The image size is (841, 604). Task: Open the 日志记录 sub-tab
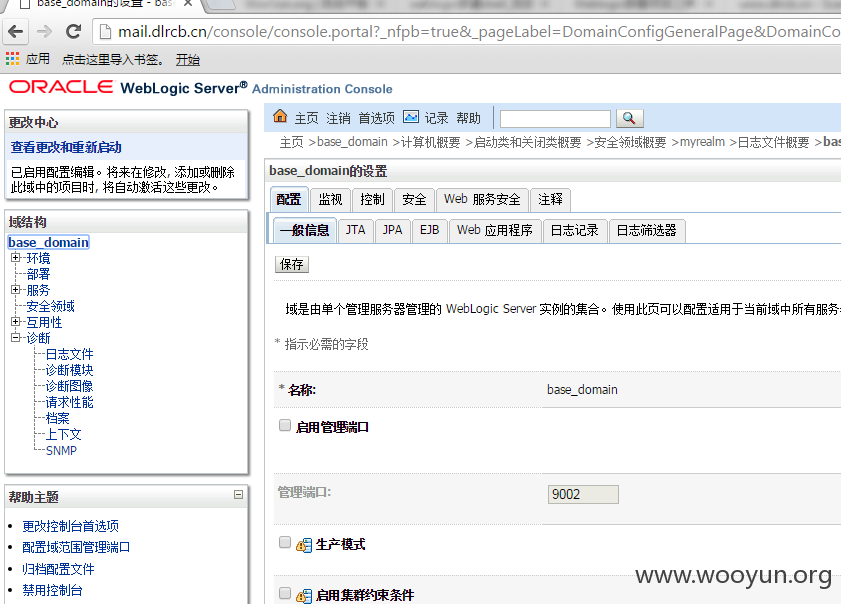point(574,231)
